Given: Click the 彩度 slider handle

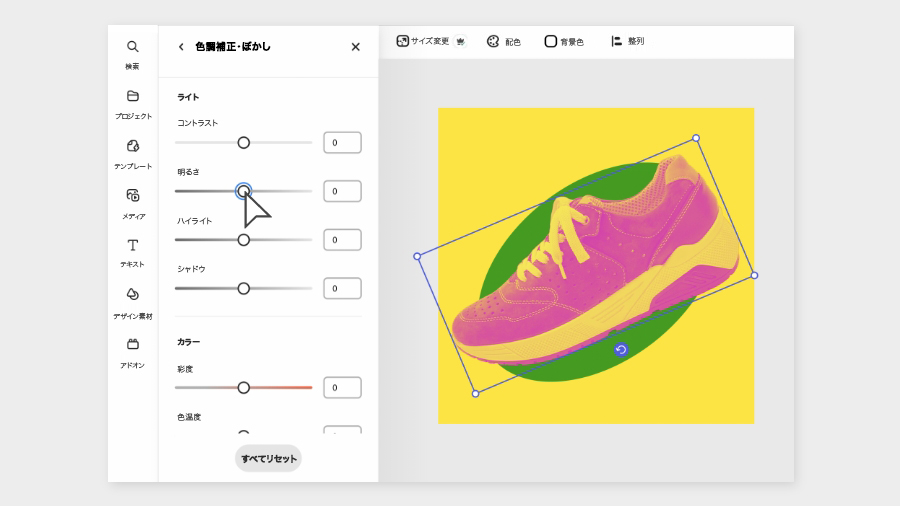Looking at the screenshot, I should point(243,387).
